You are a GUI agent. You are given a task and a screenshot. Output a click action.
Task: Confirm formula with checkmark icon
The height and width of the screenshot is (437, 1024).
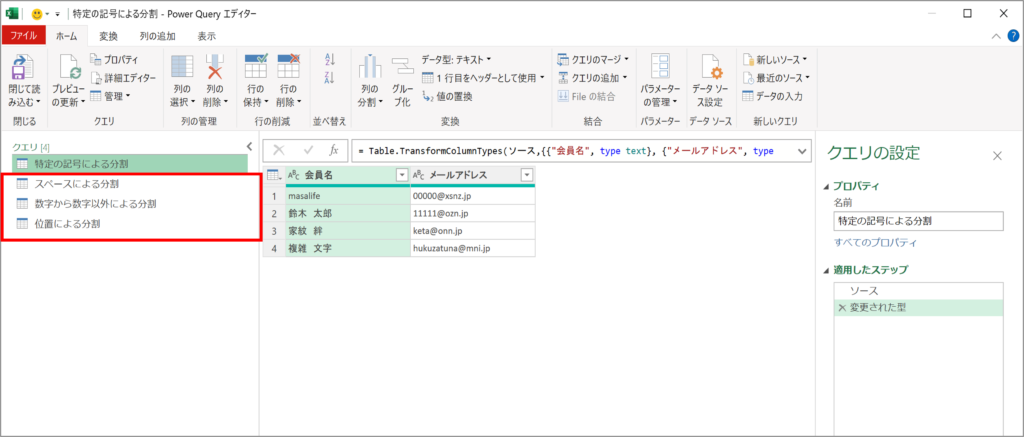[308, 150]
